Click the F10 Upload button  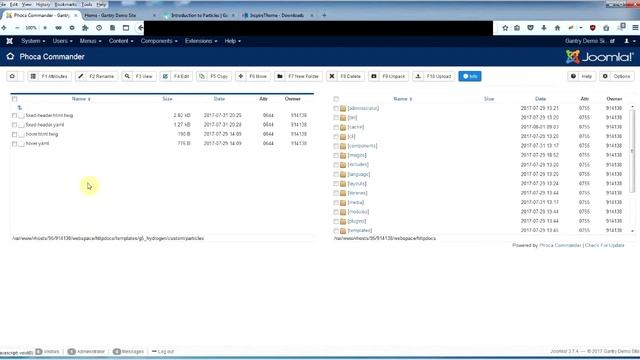click(x=434, y=76)
